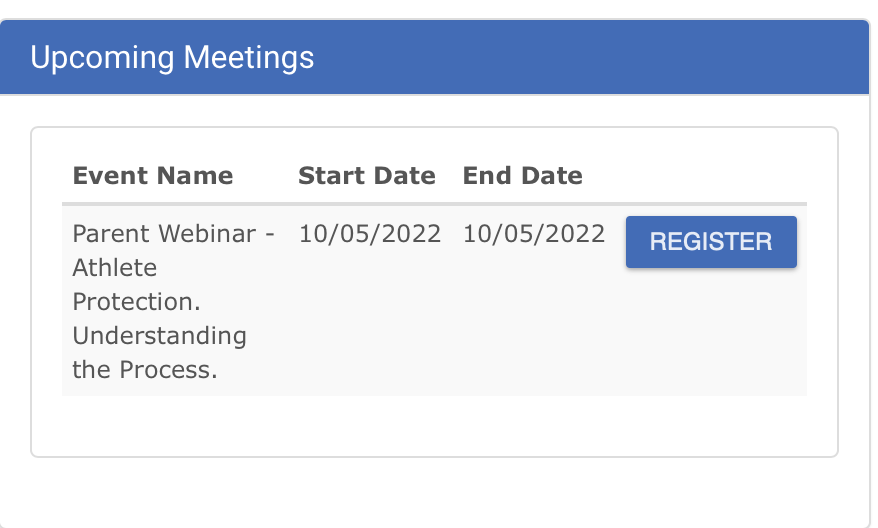878x528 pixels.
Task: Click blank header cell above REGISTER button
Action: click(x=711, y=176)
